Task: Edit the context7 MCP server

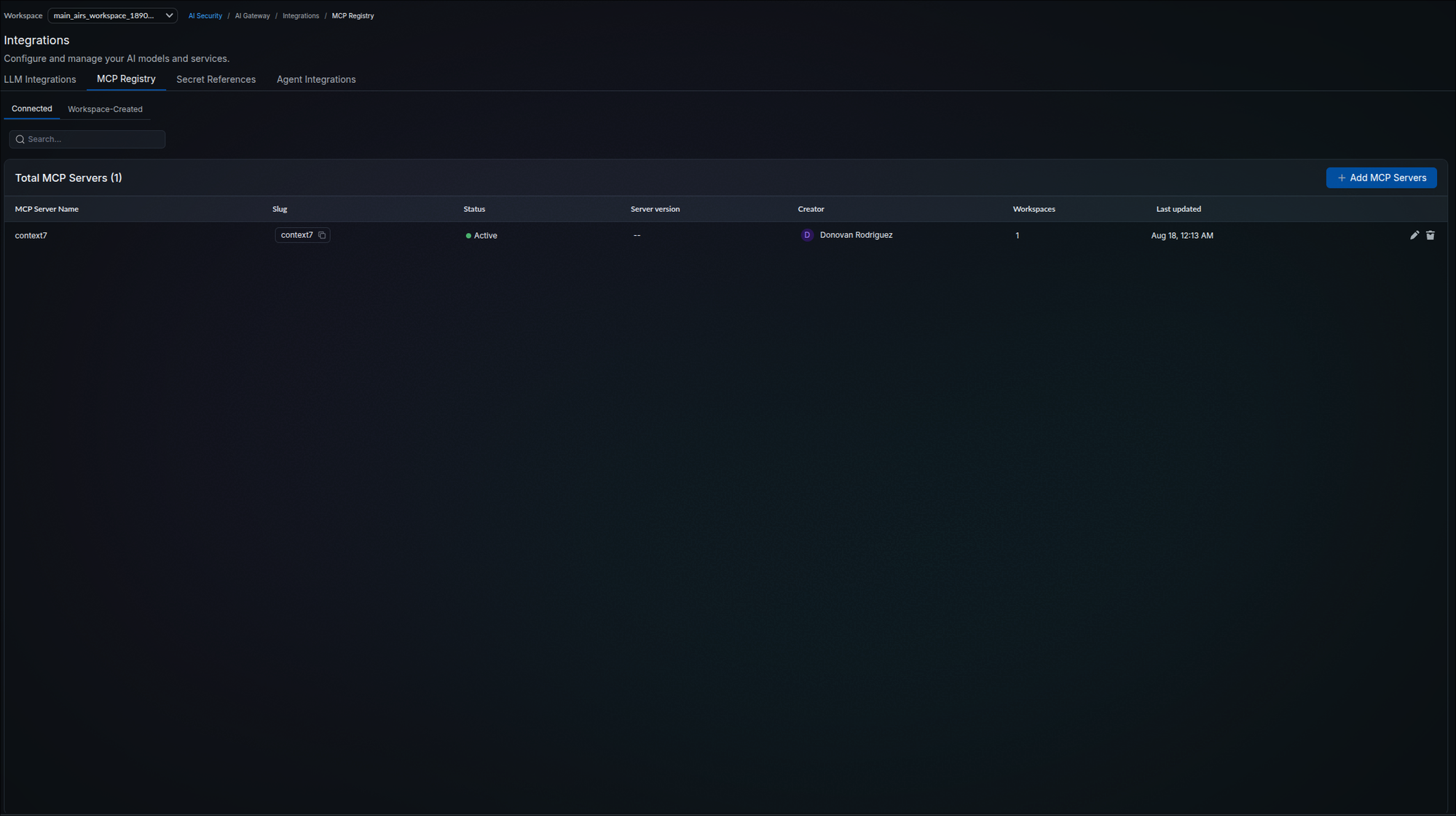Action: (1414, 235)
